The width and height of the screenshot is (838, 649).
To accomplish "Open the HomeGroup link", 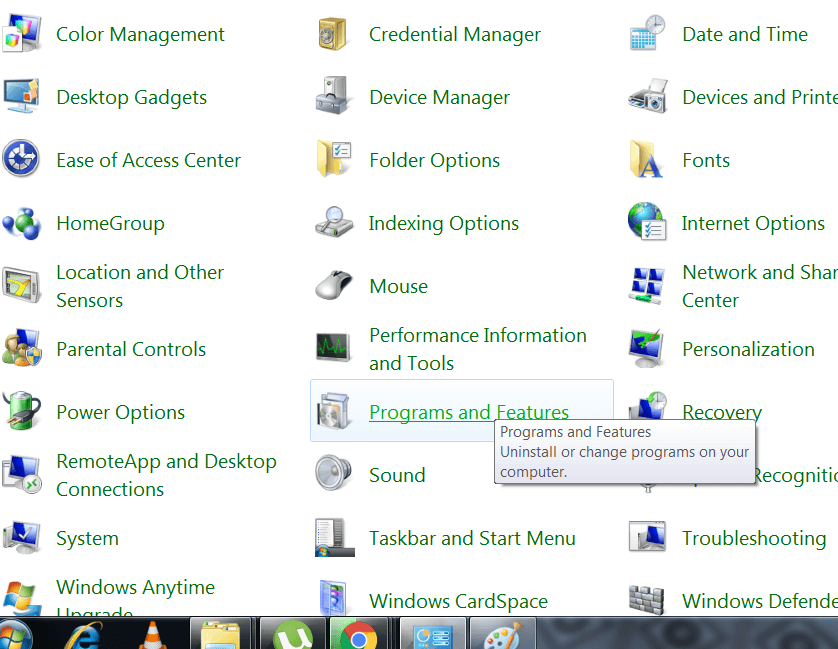I will click(x=110, y=224).
